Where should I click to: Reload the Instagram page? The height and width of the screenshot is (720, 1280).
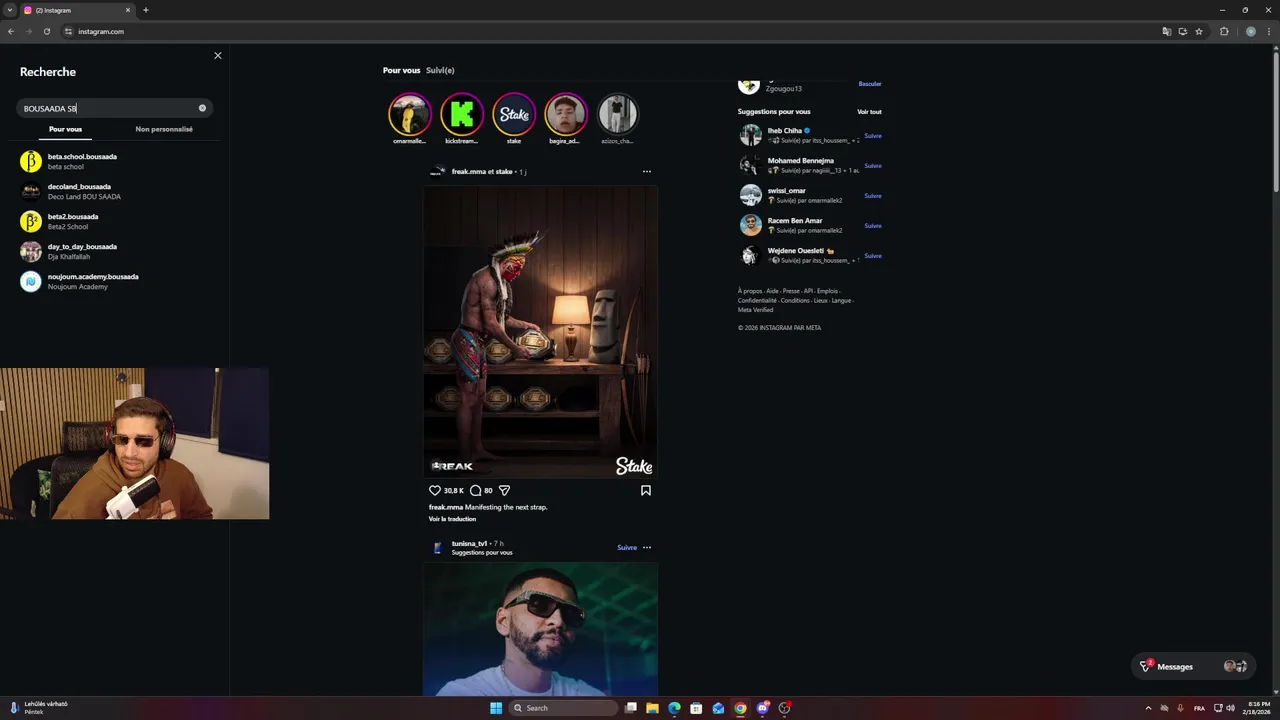pyautogui.click(x=46, y=32)
